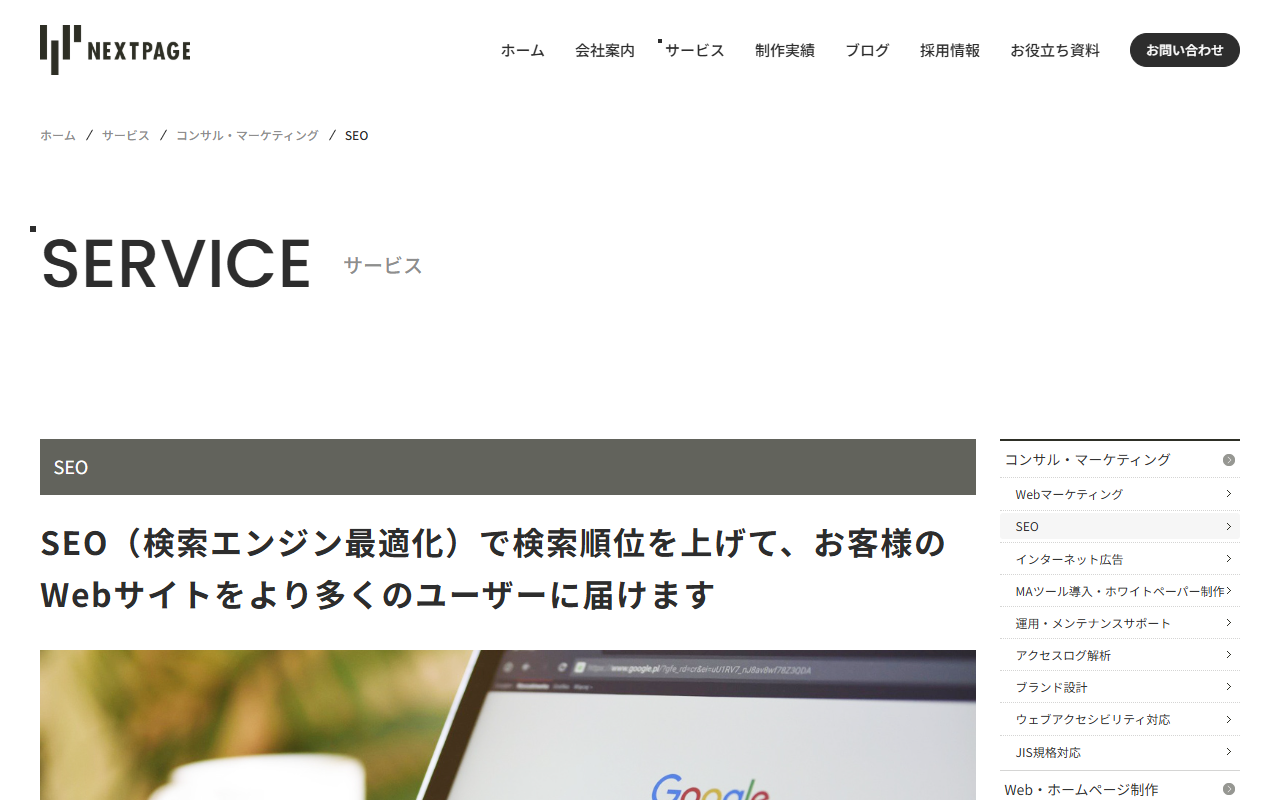The image size is (1280, 800).
Task: Open the 採用情報 navigation menu
Action: tap(949, 50)
